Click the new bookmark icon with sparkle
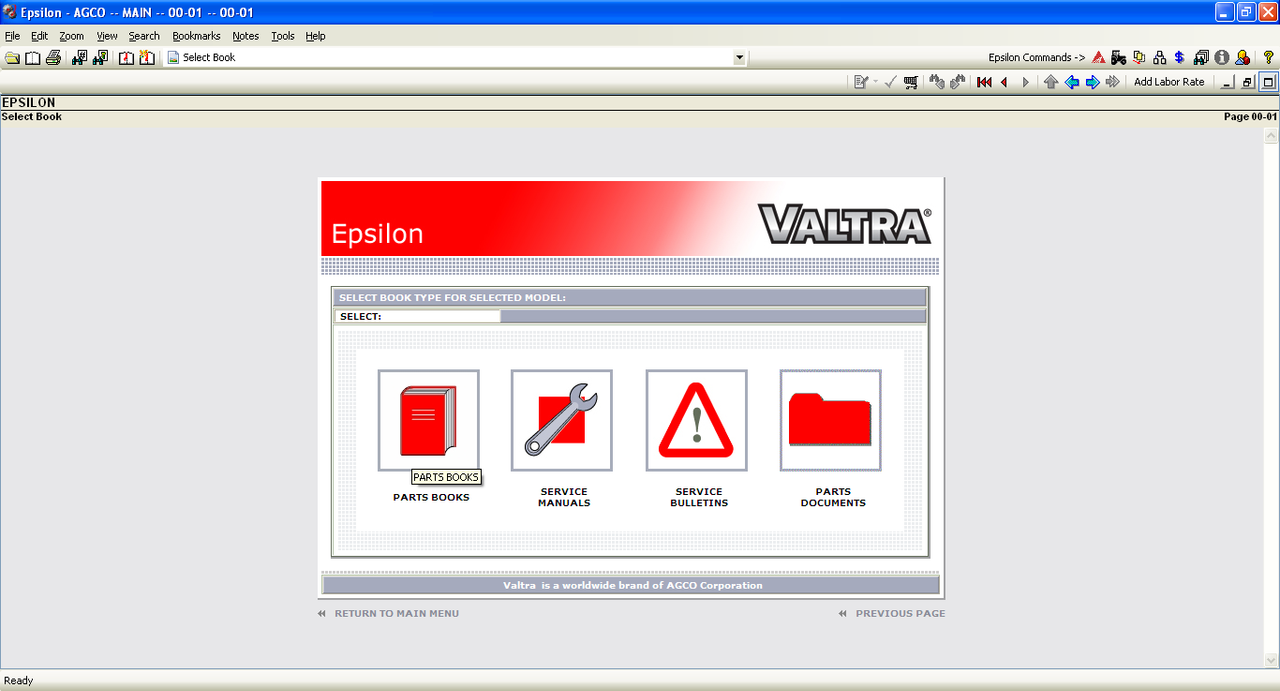The image size is (1280, 691). tap(147, 58)
